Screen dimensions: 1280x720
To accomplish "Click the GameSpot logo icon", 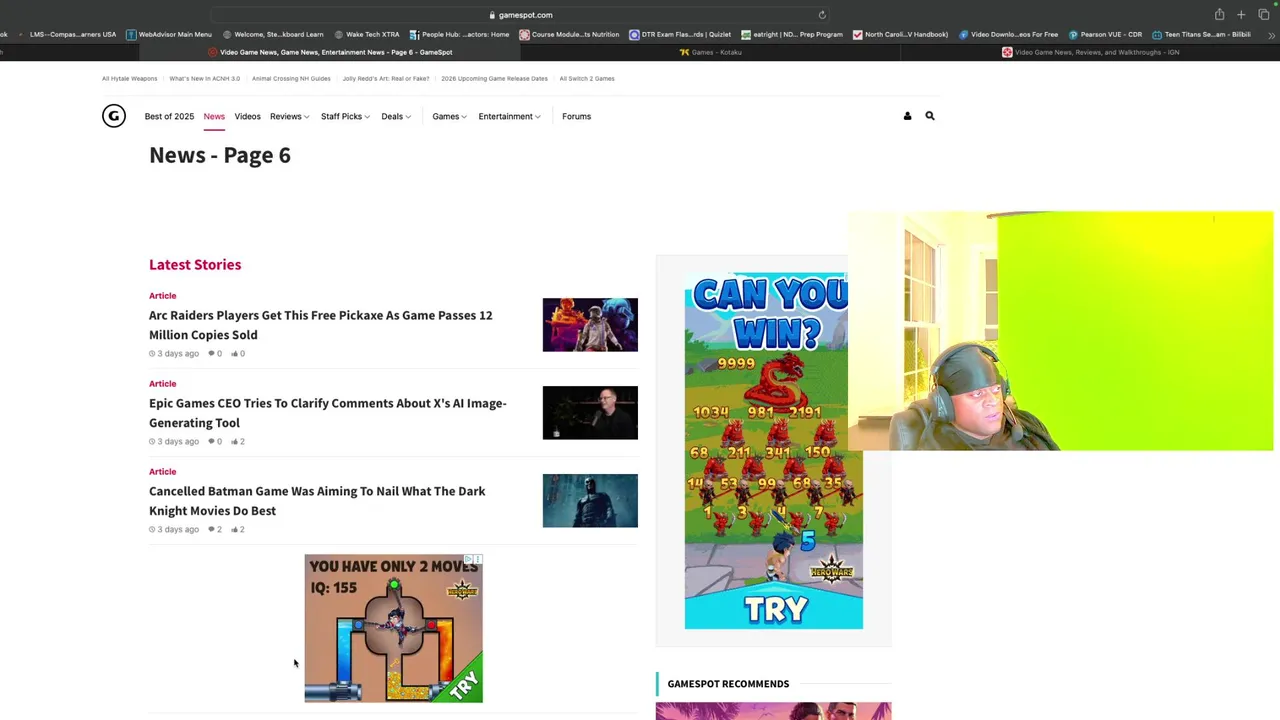I will pyautogui.click(x=114, y=116).
